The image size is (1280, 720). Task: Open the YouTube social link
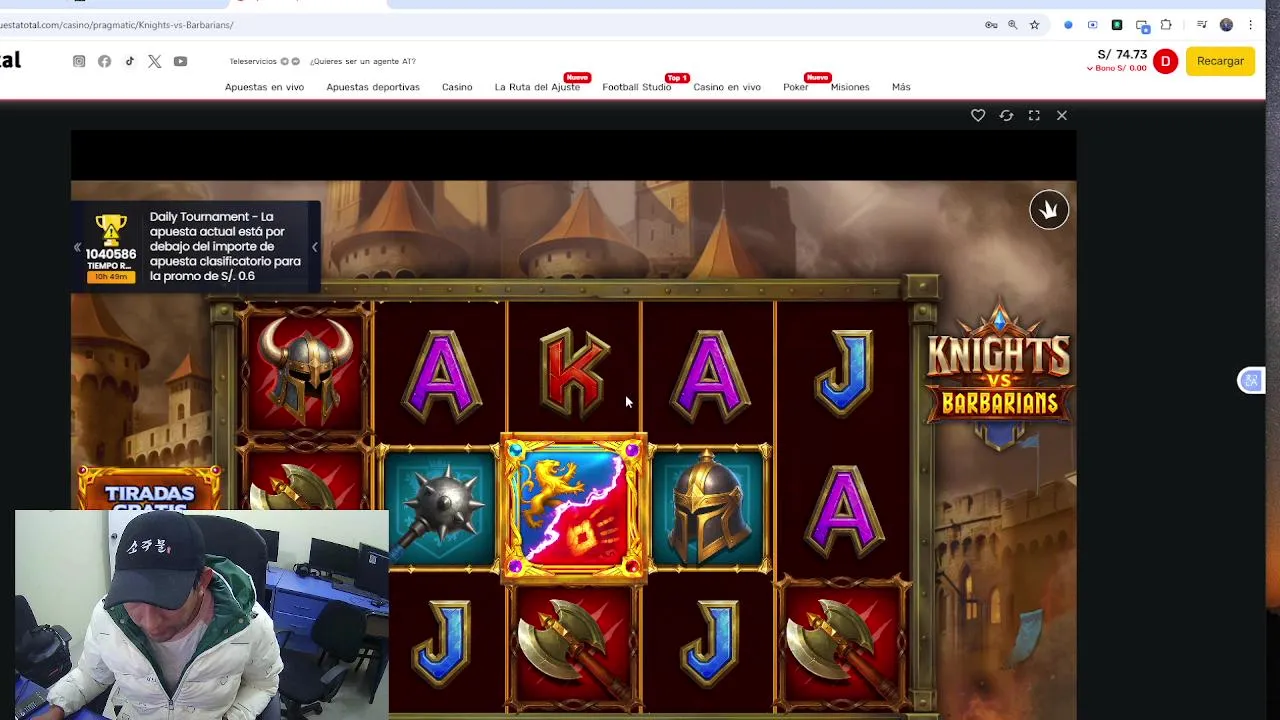click(x=180, y=61)
